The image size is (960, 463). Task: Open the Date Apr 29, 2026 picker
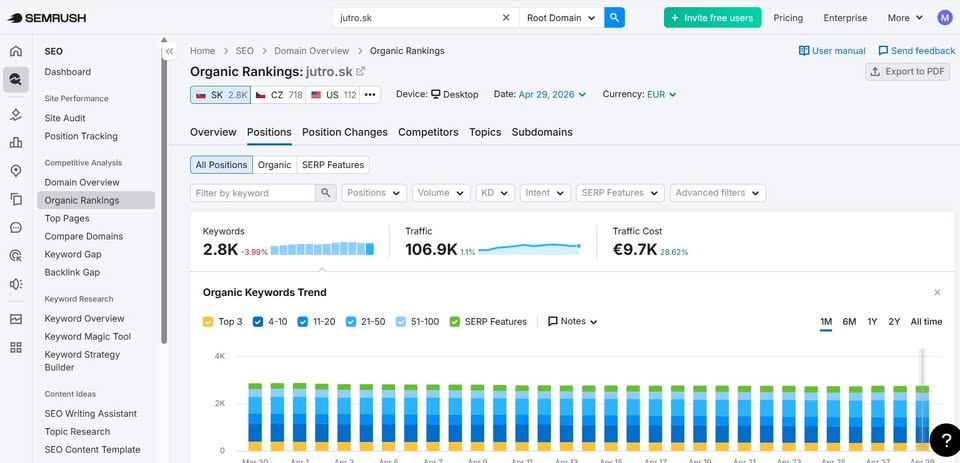tap(552, 94)
